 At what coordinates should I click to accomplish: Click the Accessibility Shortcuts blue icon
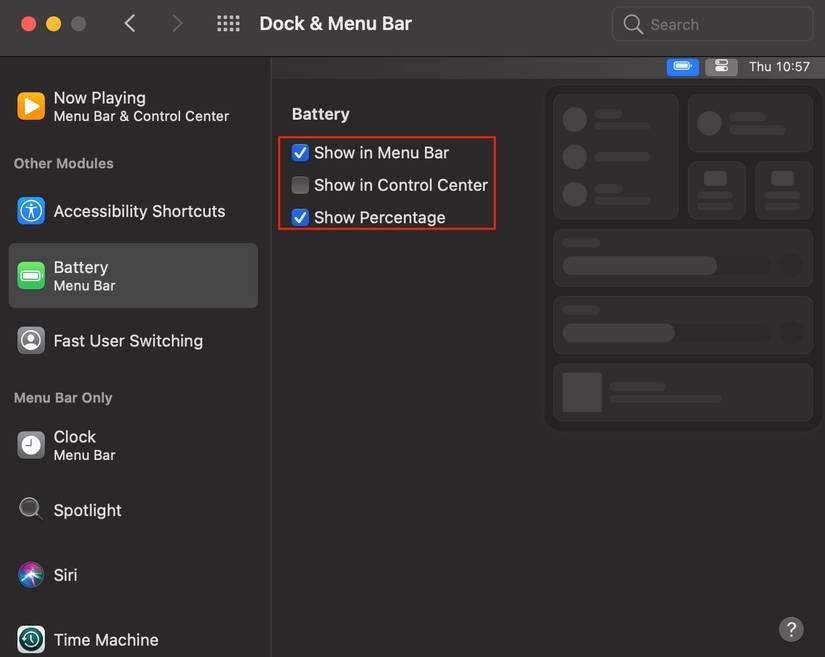pos(31,211)
